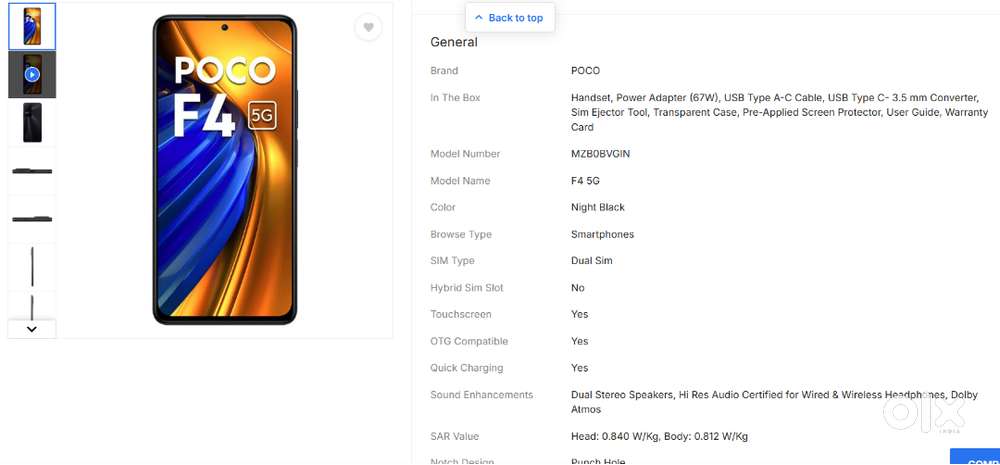The height and width of the screenshot is (465, 1000).
Task: Click the Model Number value MZB0BVGIN
Action: point(601,154)
